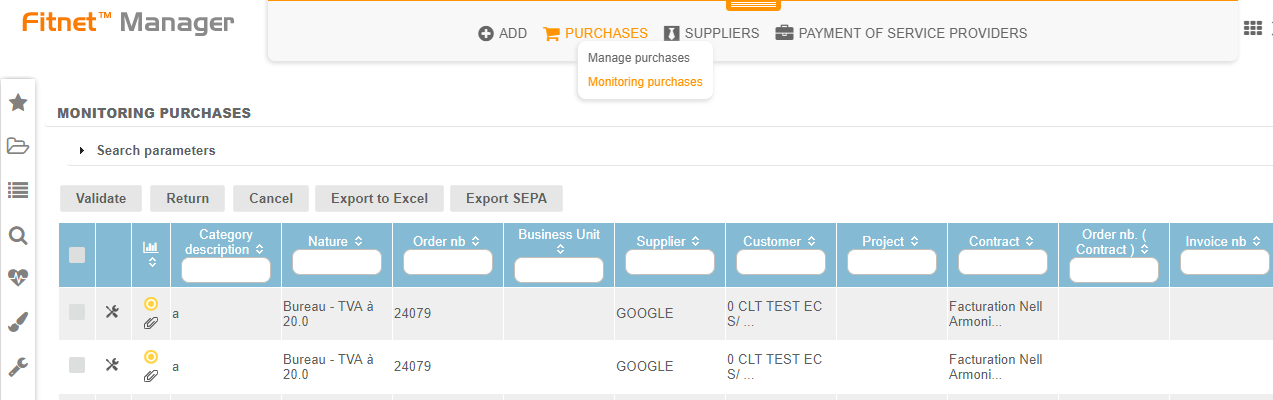Screen dimensions: 1273x400
Task: Check the first purchase row checkbox
Action: tap(77, 313)
